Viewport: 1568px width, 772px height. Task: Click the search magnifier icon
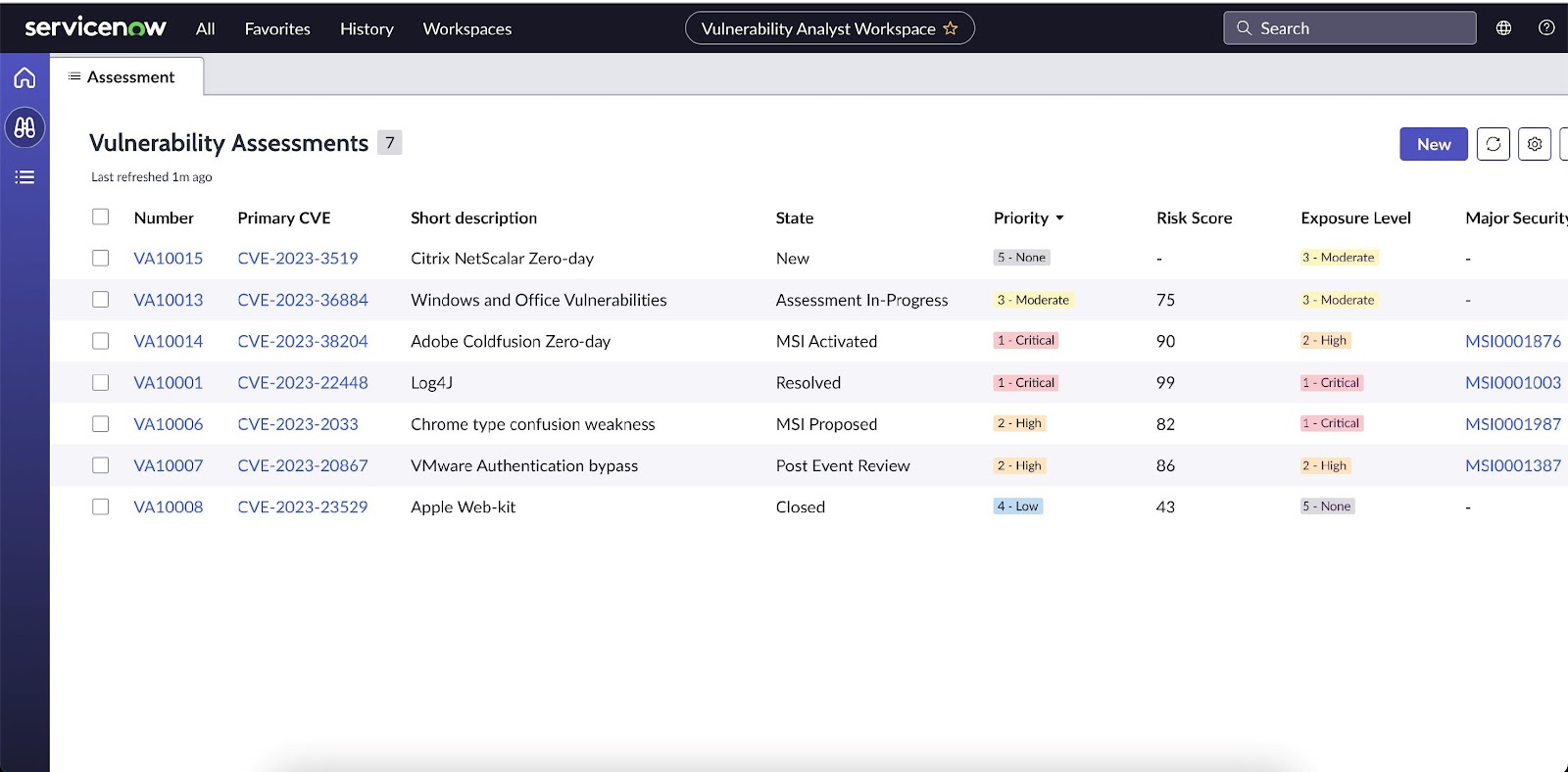click(x=1244, y=28)
